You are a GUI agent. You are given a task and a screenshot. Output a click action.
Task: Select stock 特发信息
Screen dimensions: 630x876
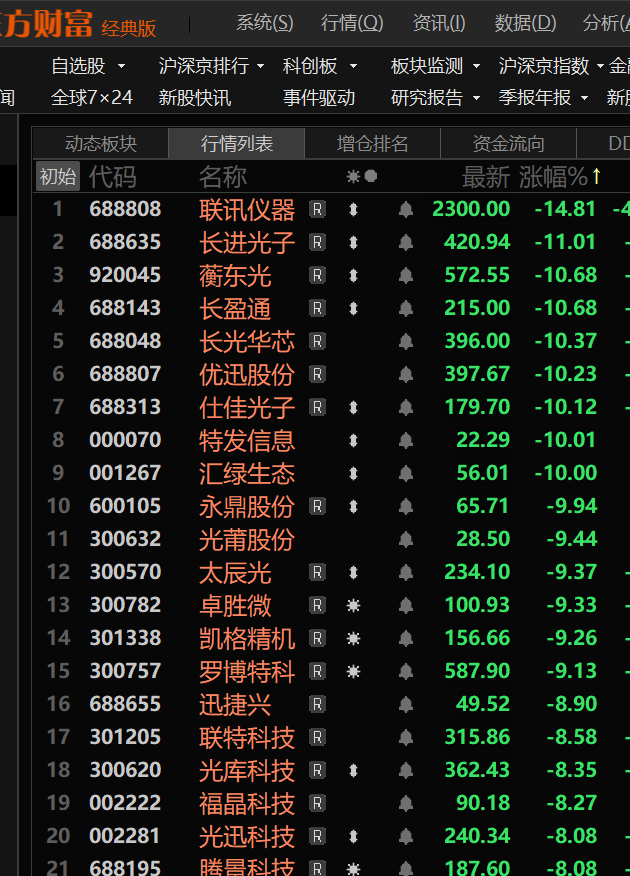tap(247, 441)
